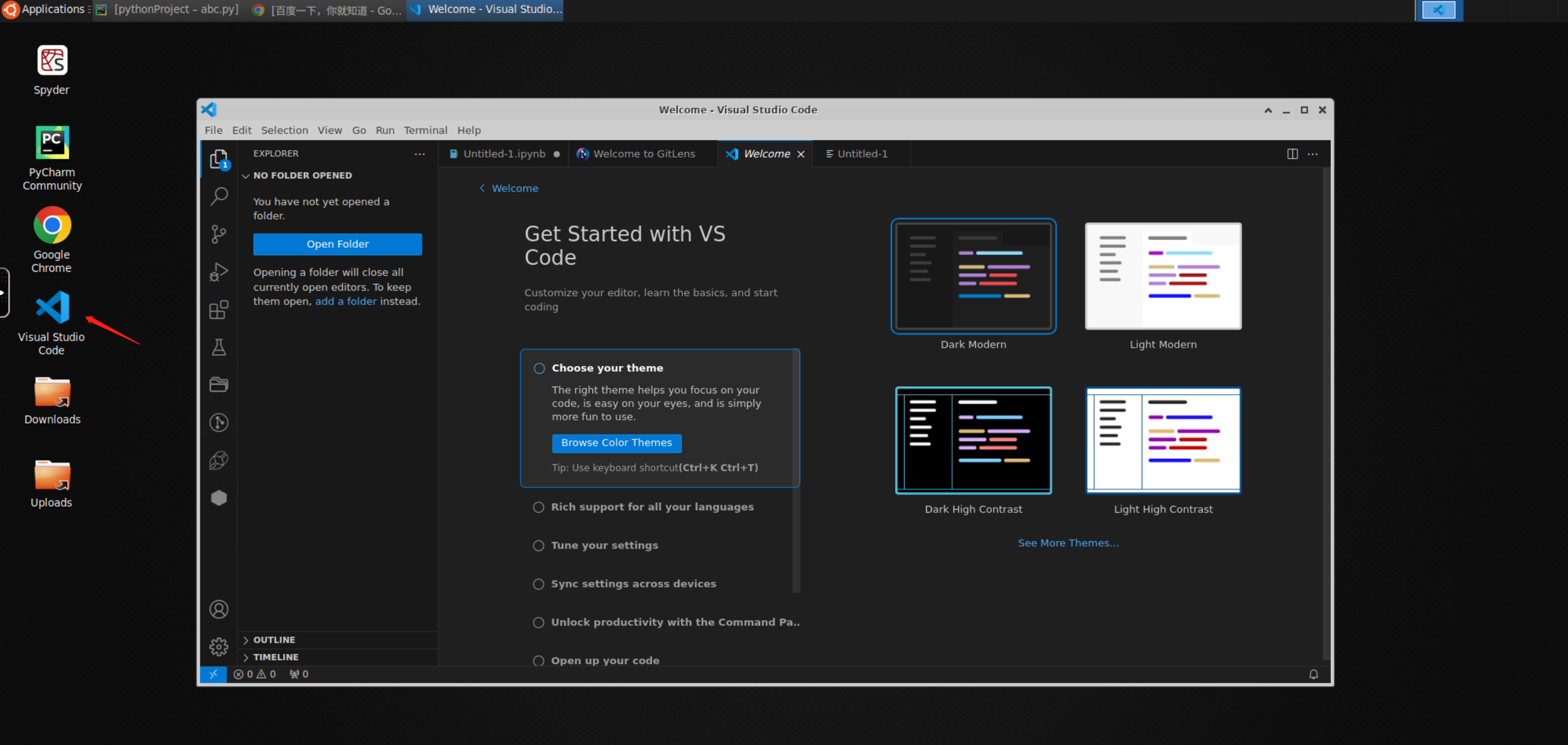The height and width of the screenshot is (745, 1568).
Task: Open errors and warnings in status bar
Action: click(x=254, y=674)
